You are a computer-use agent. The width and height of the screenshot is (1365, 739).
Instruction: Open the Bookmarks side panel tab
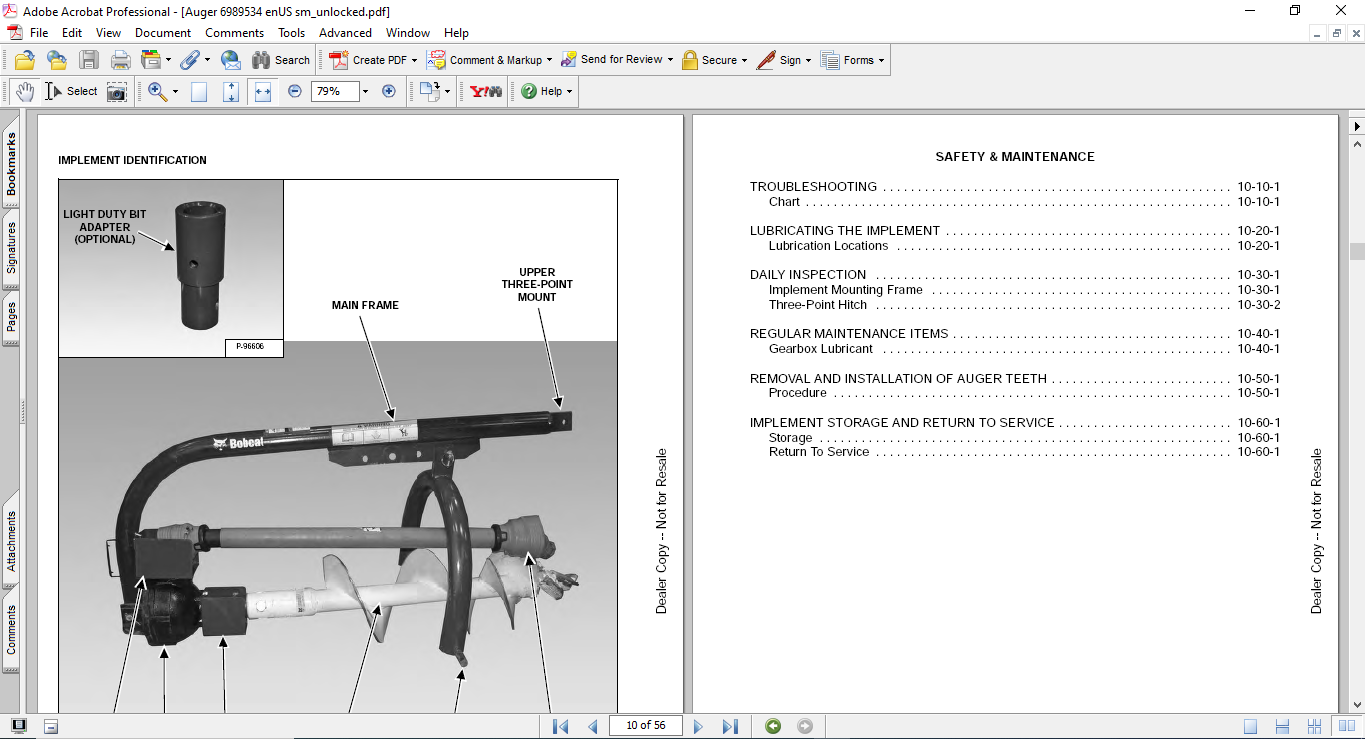click(11, 165)
